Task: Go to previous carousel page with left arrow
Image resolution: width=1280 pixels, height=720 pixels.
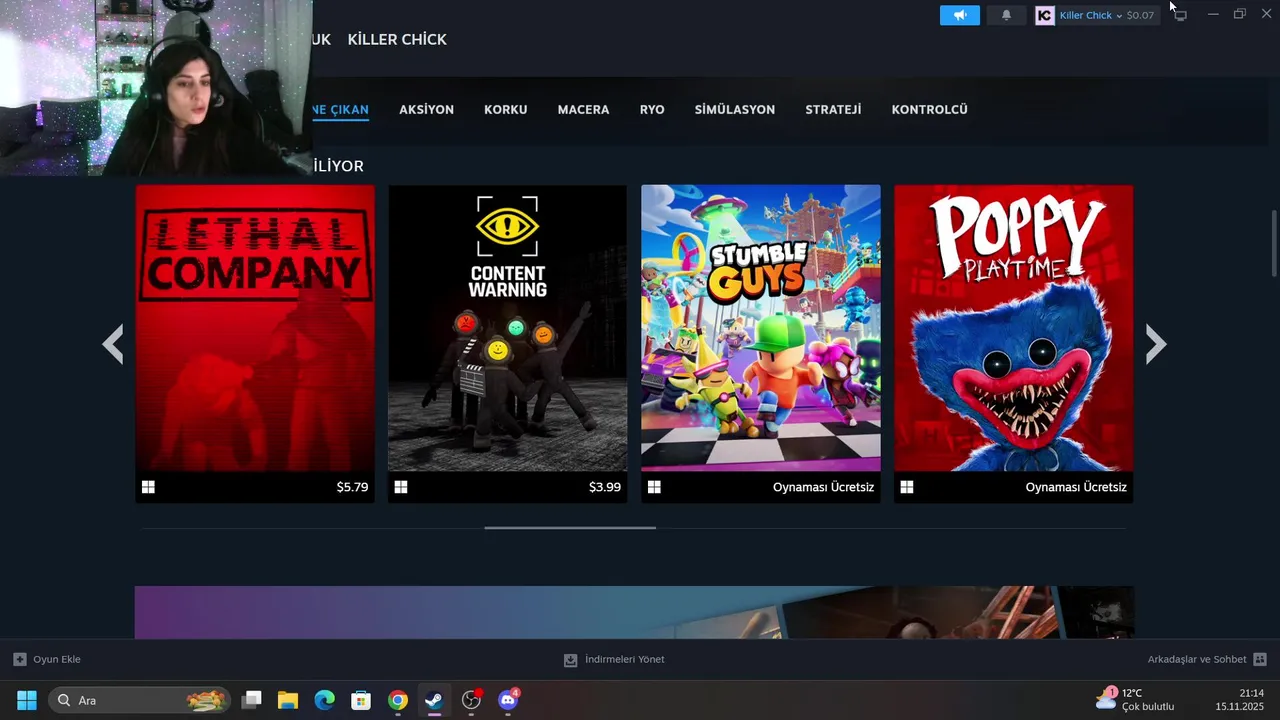Action: 112,344
